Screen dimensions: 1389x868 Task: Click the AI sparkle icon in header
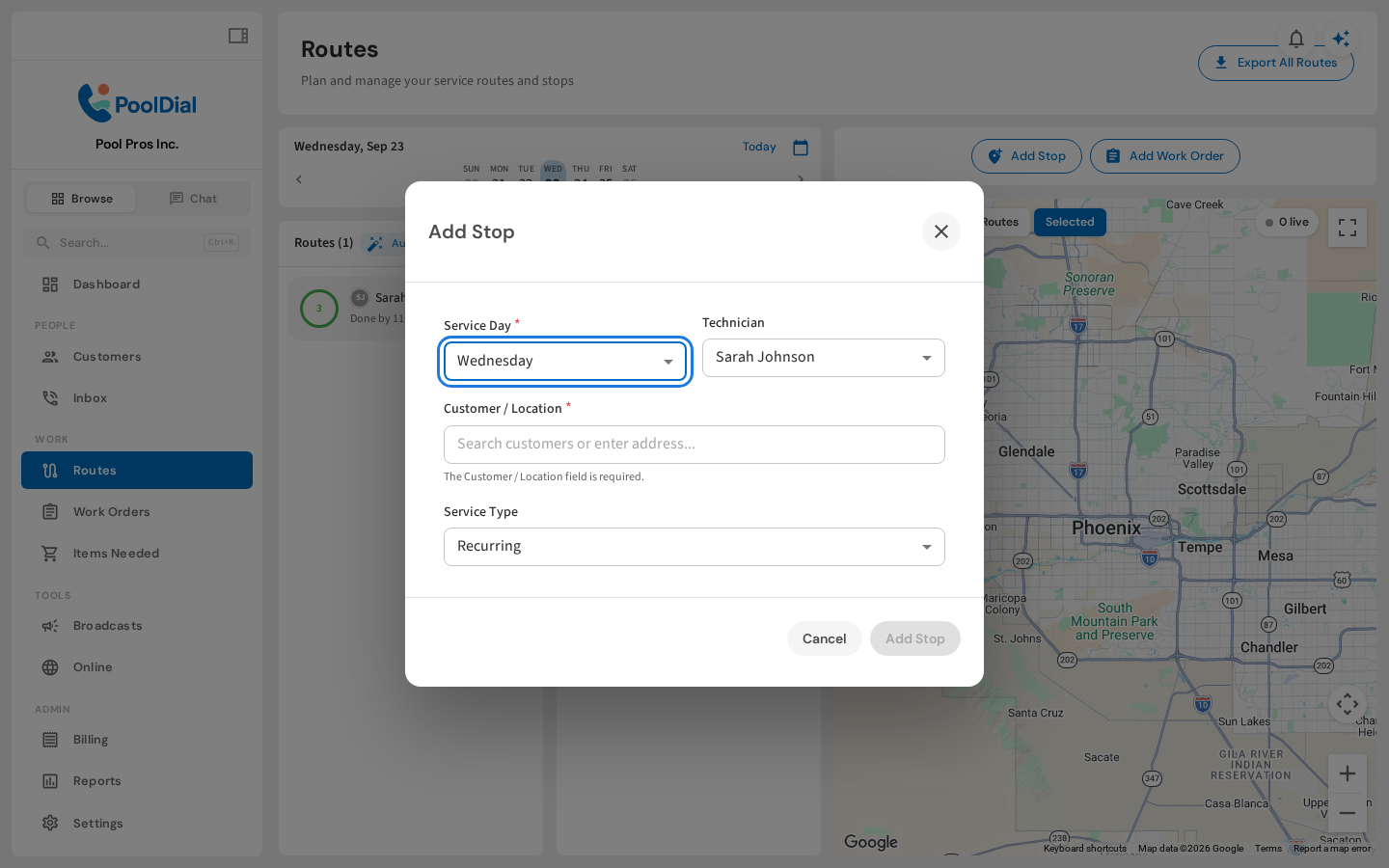tap(1341, 39)
